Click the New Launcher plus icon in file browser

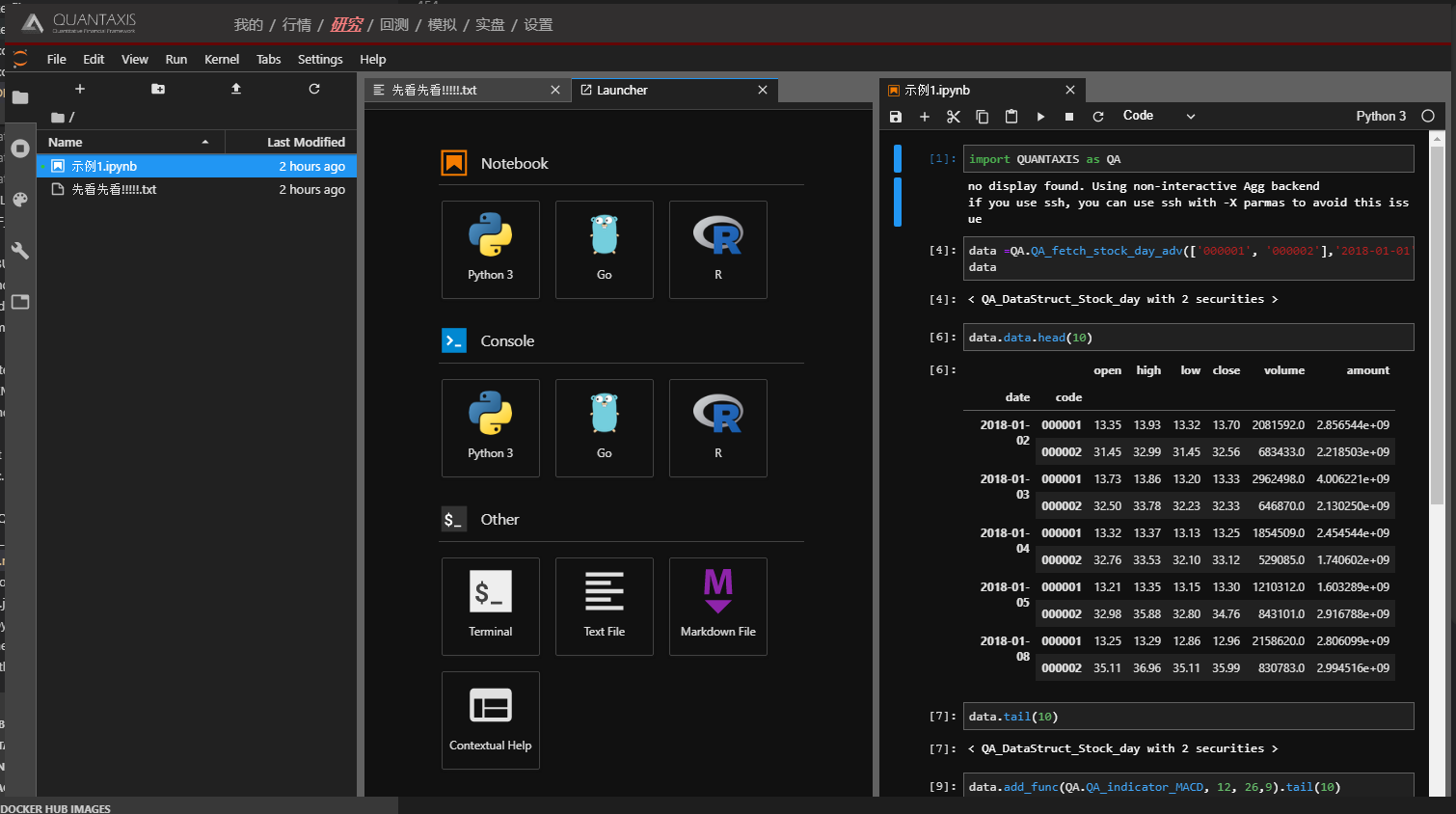pyautogui.click(x=80, y=89)
